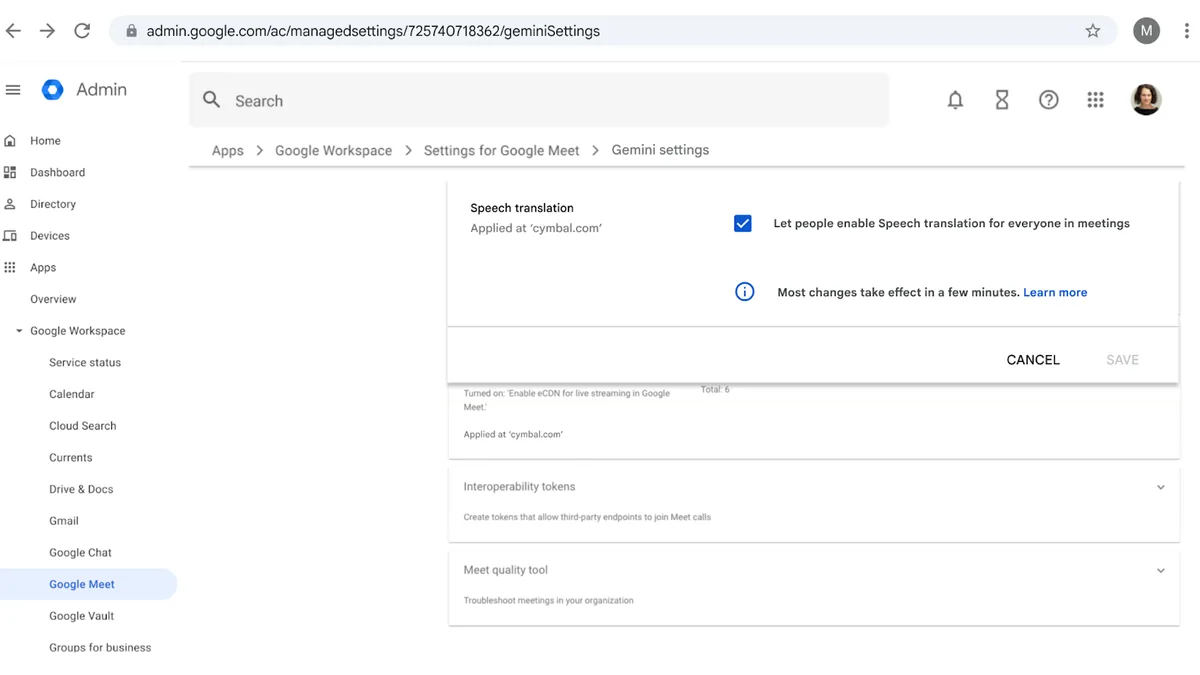Click the Directory person icon
This screenshot has height=675, width=1200.
click(10, 204)
